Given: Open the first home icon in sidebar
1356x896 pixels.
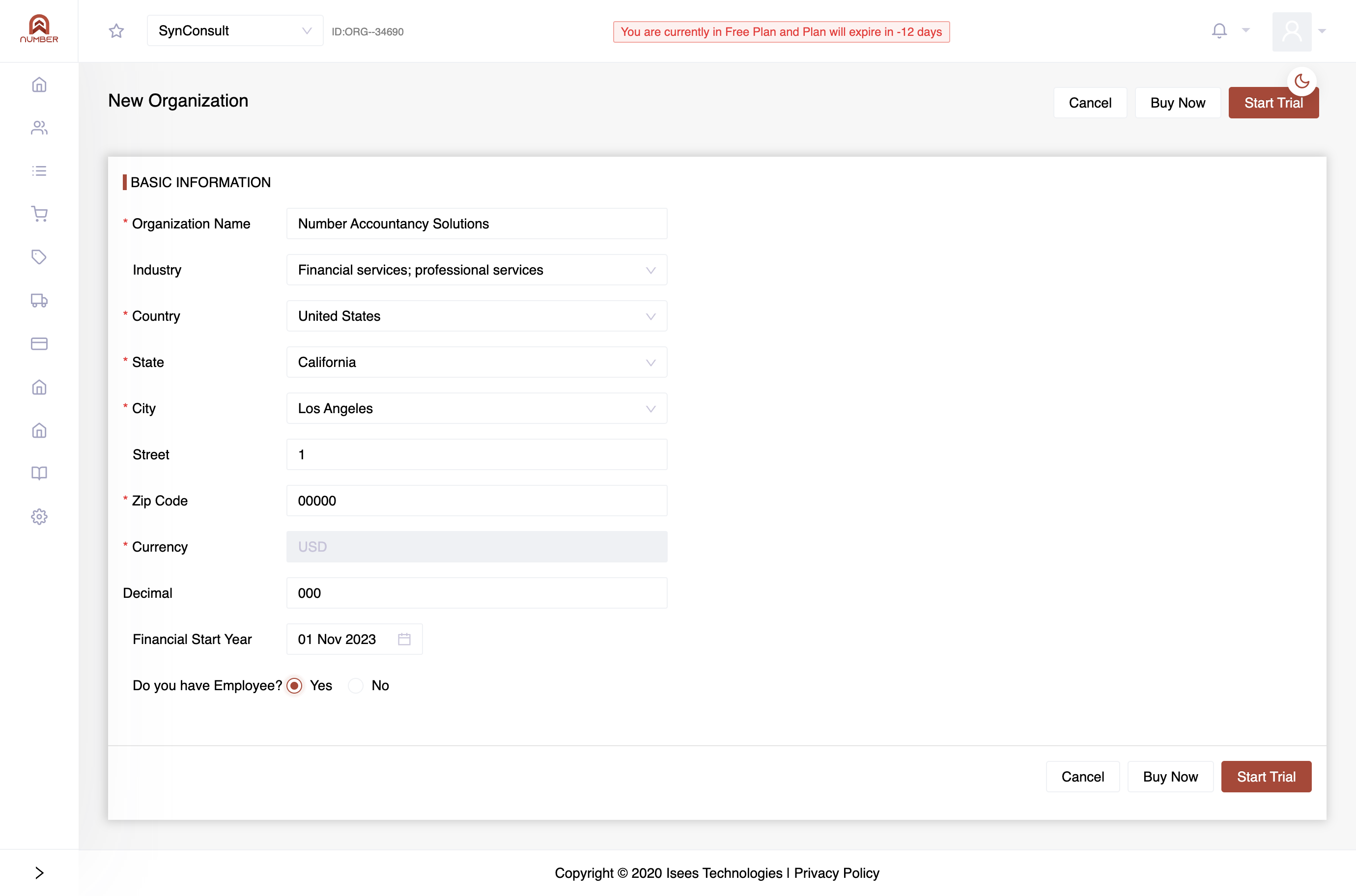Looking at the screenshot, I should click(39, 84).
